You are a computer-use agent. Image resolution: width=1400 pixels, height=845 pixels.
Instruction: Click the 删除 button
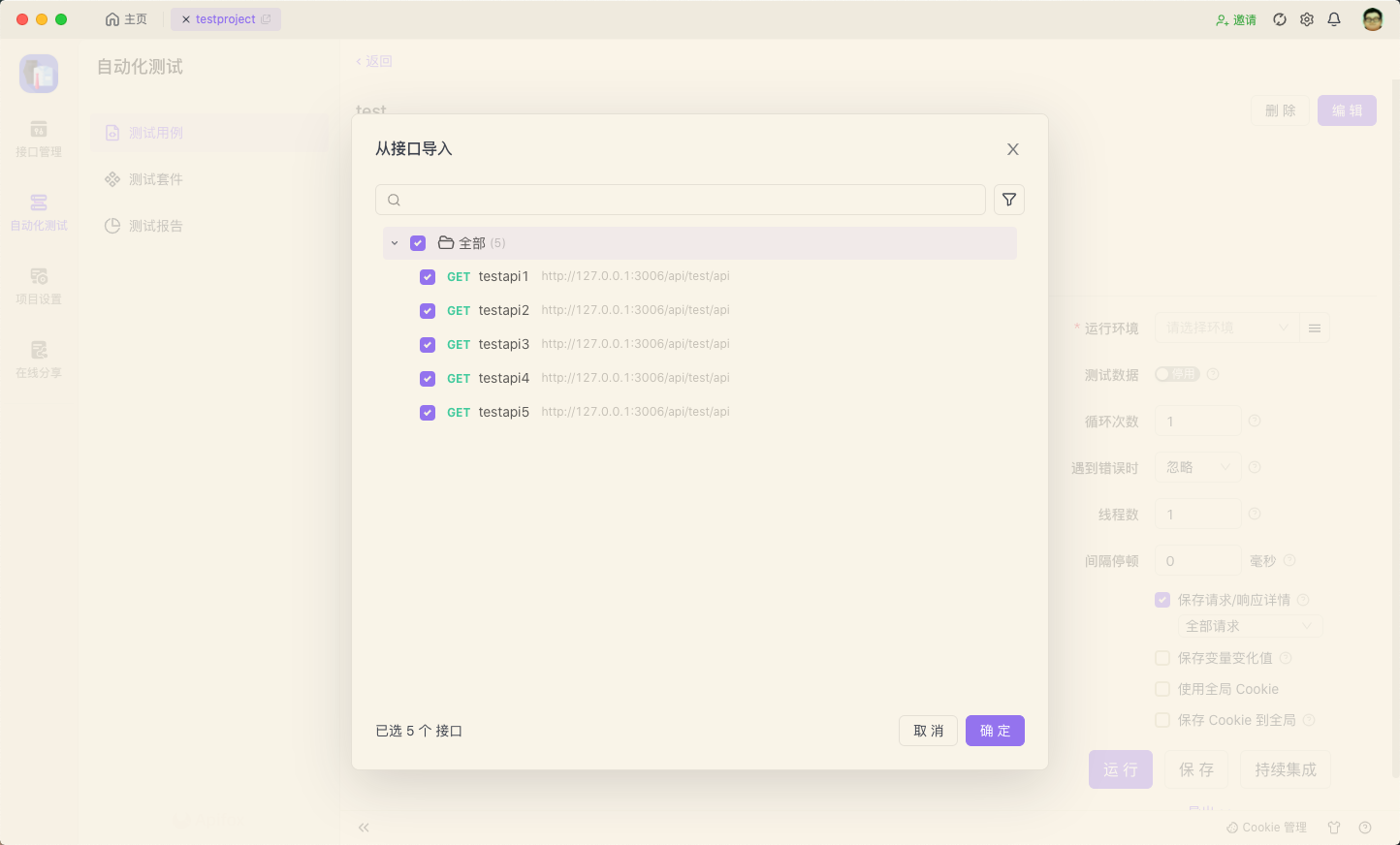click(1281, 110)
